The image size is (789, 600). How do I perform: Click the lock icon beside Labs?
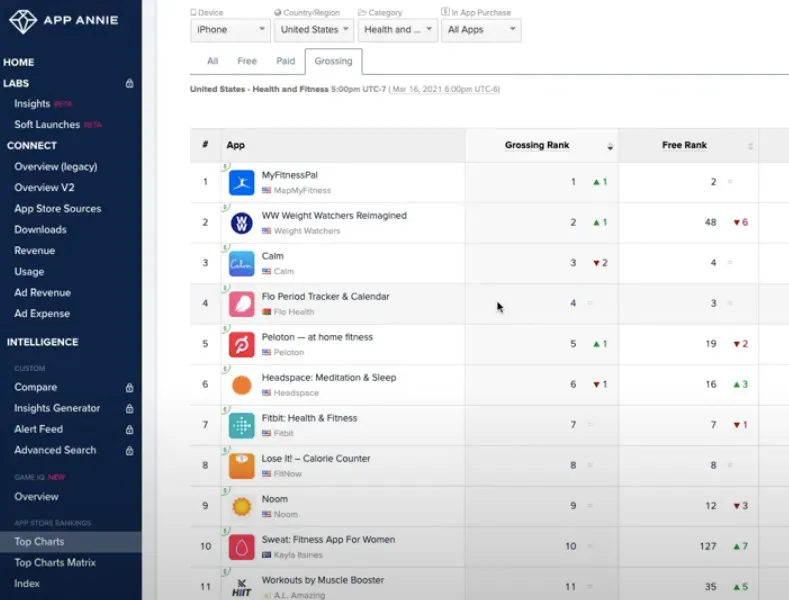coord(129,83)
